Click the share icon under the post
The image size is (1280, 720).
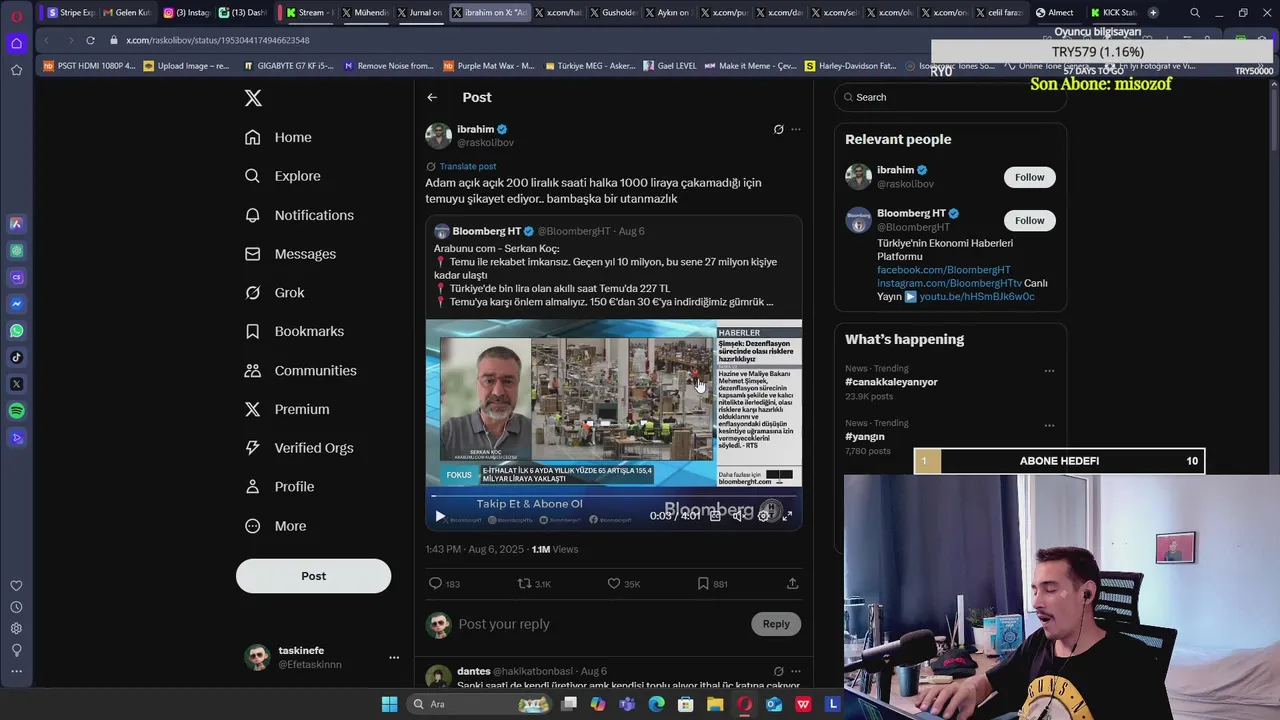point(792,583)
